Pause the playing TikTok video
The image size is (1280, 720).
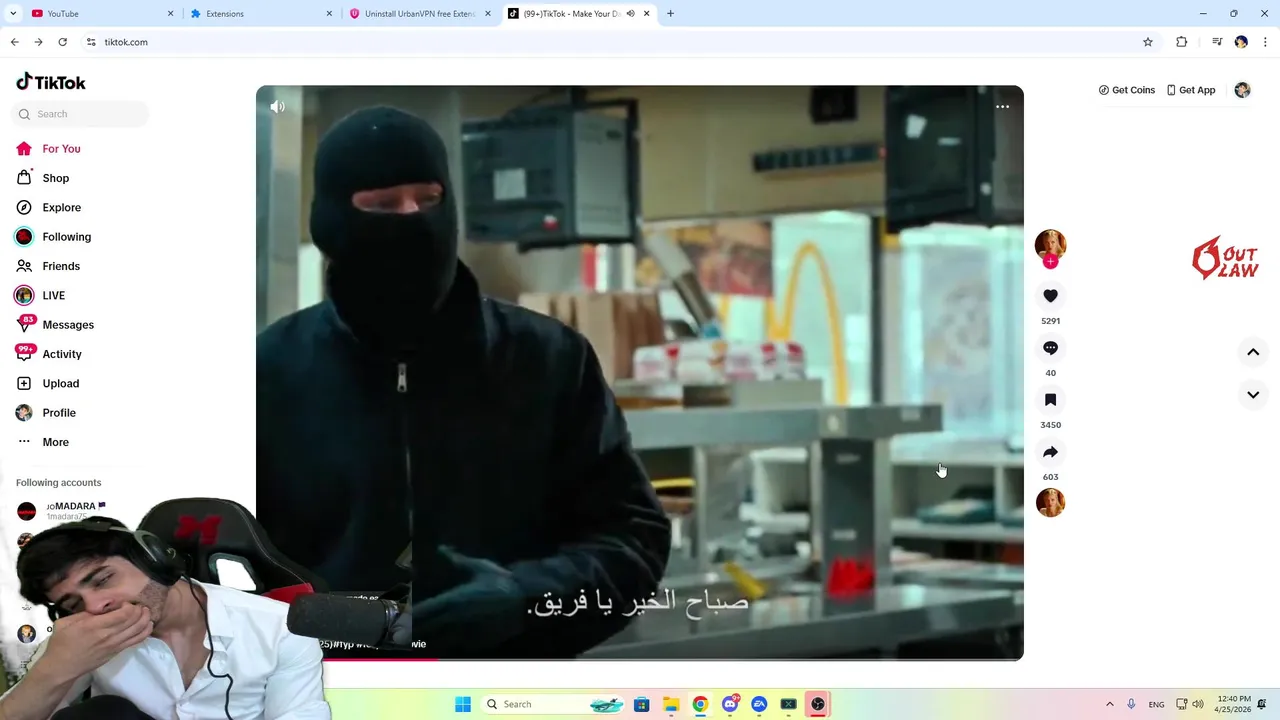(x=640, y=372)
